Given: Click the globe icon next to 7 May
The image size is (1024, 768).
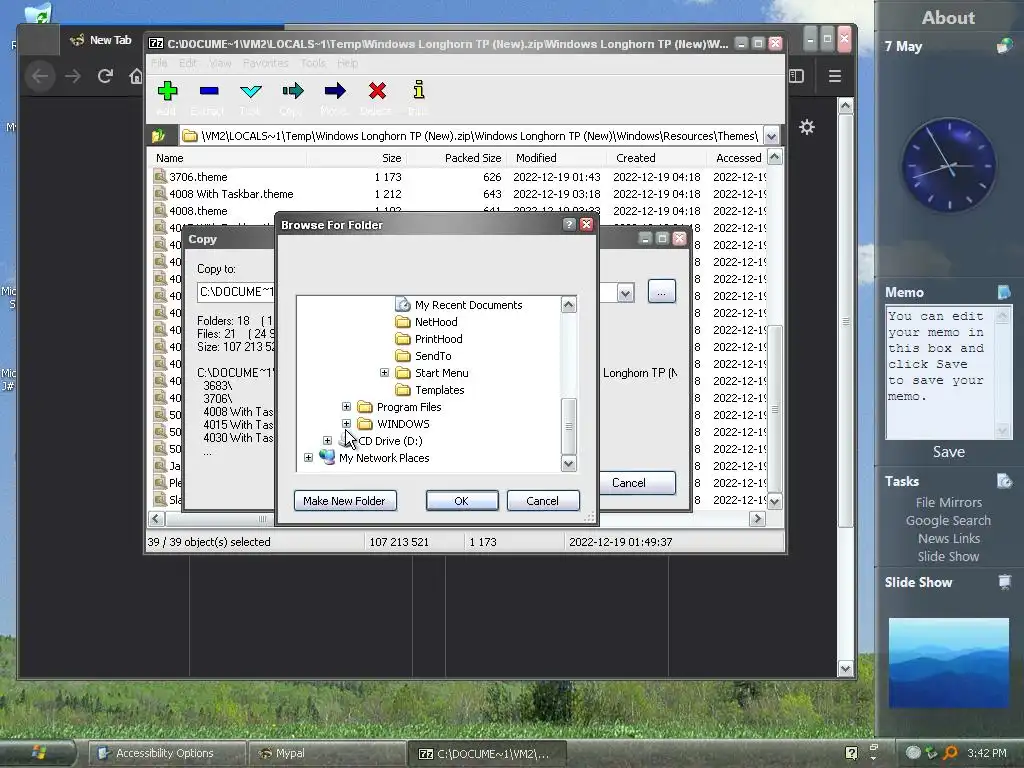Looking at the screenshot, I should (x=1004, y=46).
